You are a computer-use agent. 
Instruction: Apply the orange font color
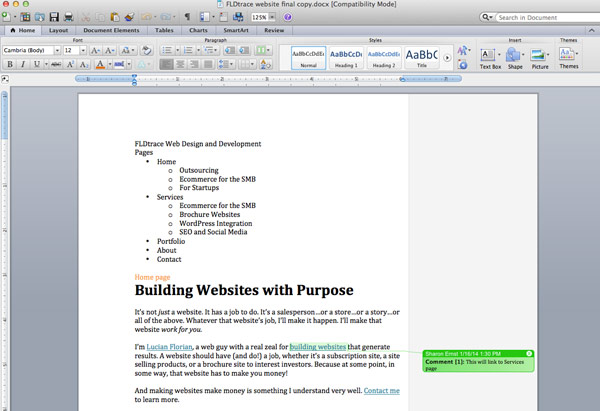coord(100,64)
